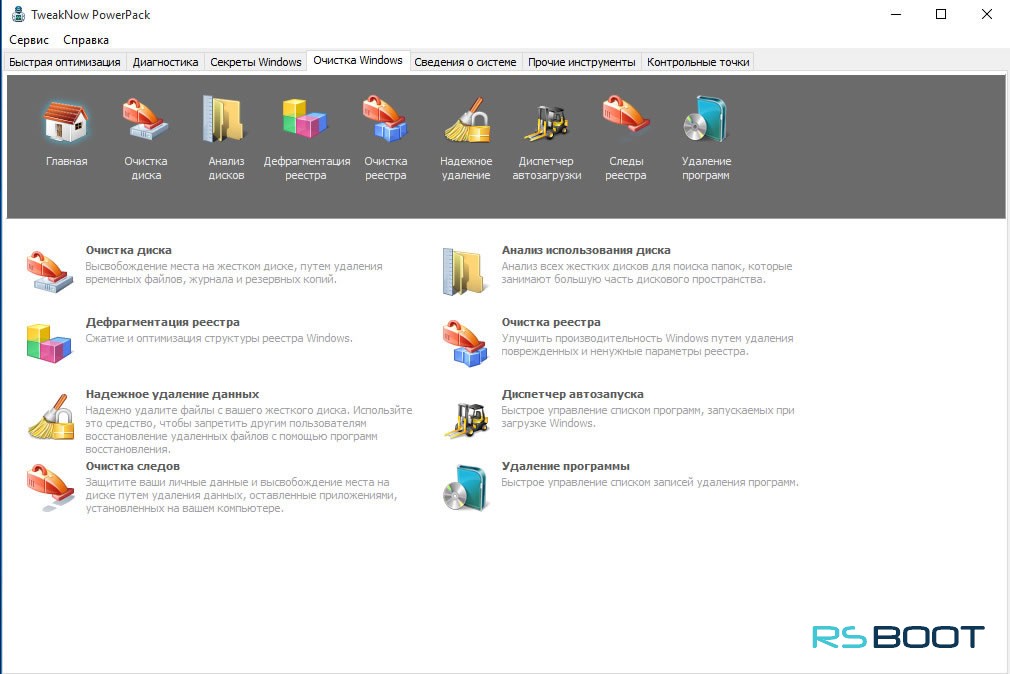Screen dimensions: 1010x674
Task: Open the Прочие инструменты tab
Action: tap(582, 62)
